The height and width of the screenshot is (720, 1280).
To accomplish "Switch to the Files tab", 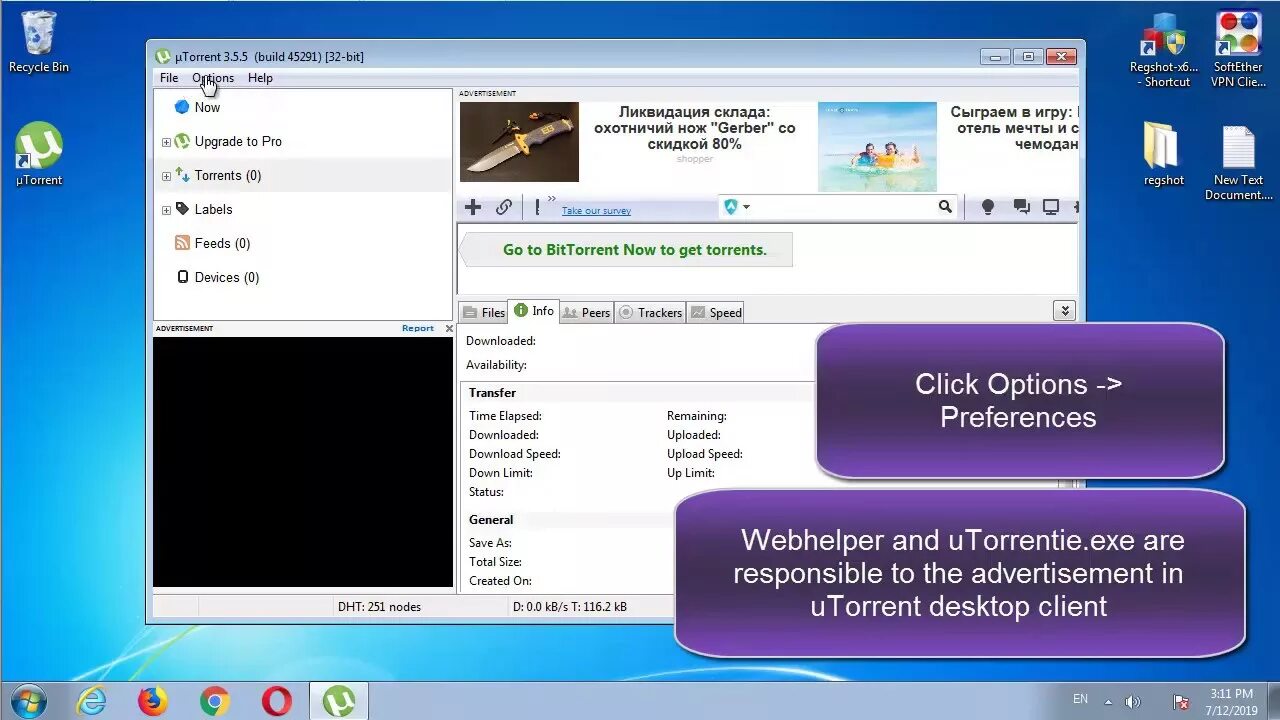I will tap(484, 313).
